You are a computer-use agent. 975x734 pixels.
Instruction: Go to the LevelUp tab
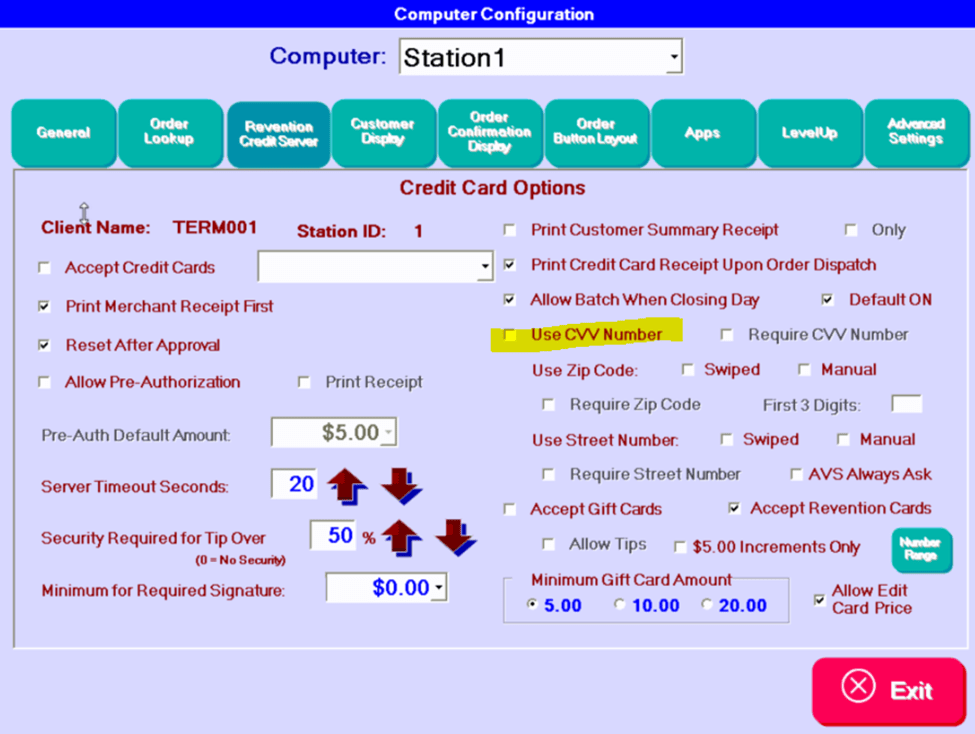coord(810,132)
